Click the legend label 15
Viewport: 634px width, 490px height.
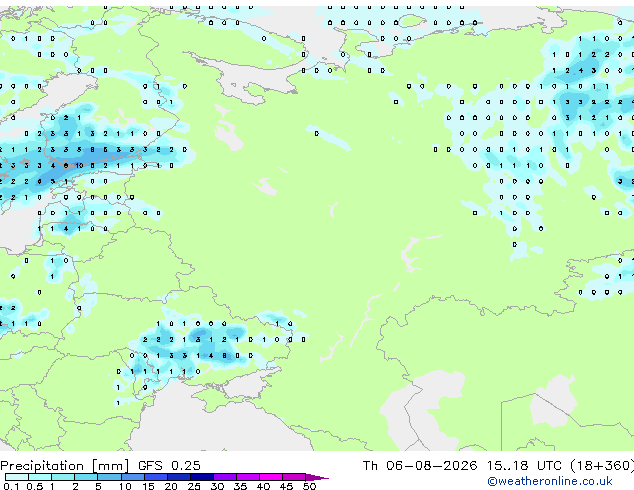point(148,486)
